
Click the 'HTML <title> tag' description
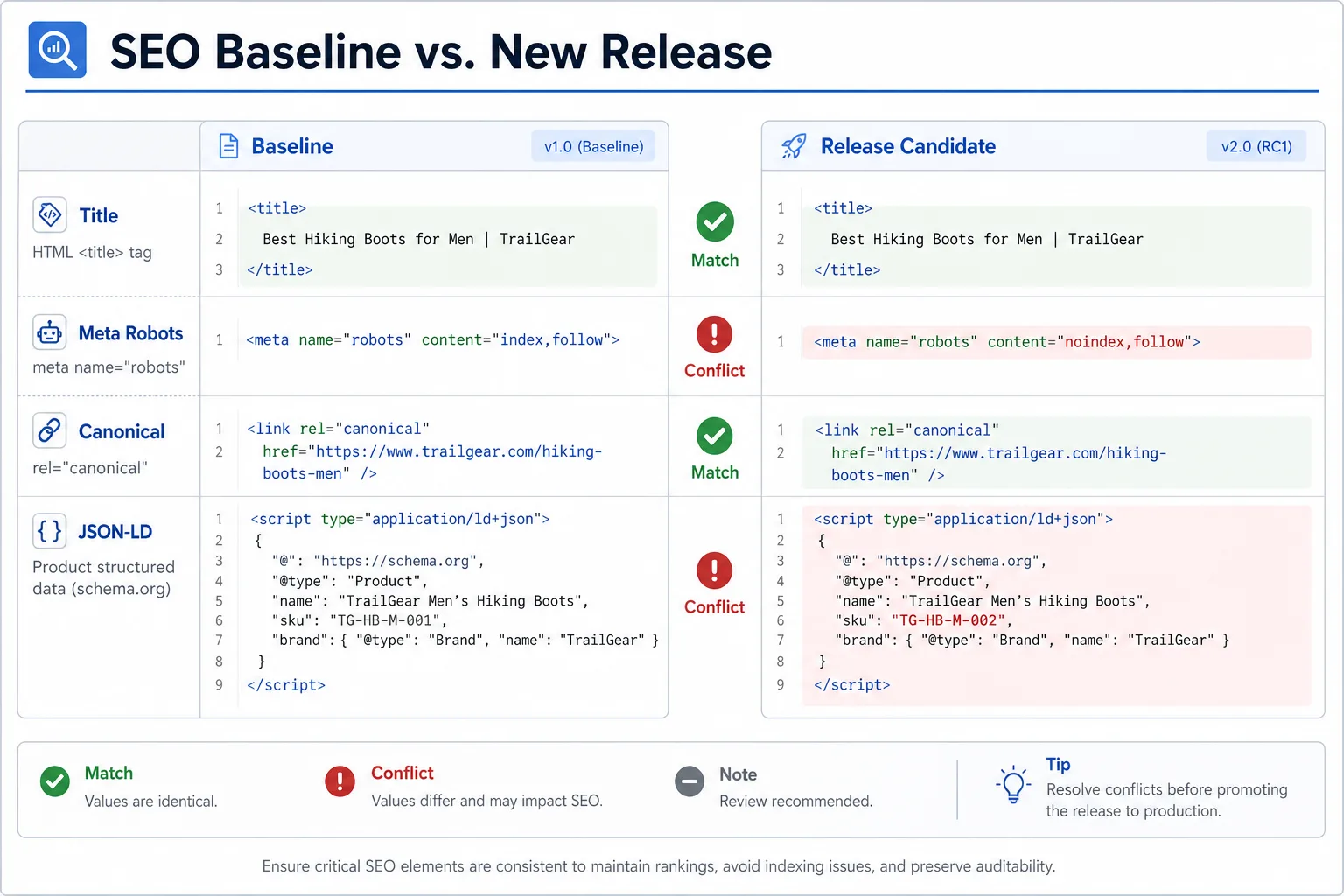[x=92, y=252]
